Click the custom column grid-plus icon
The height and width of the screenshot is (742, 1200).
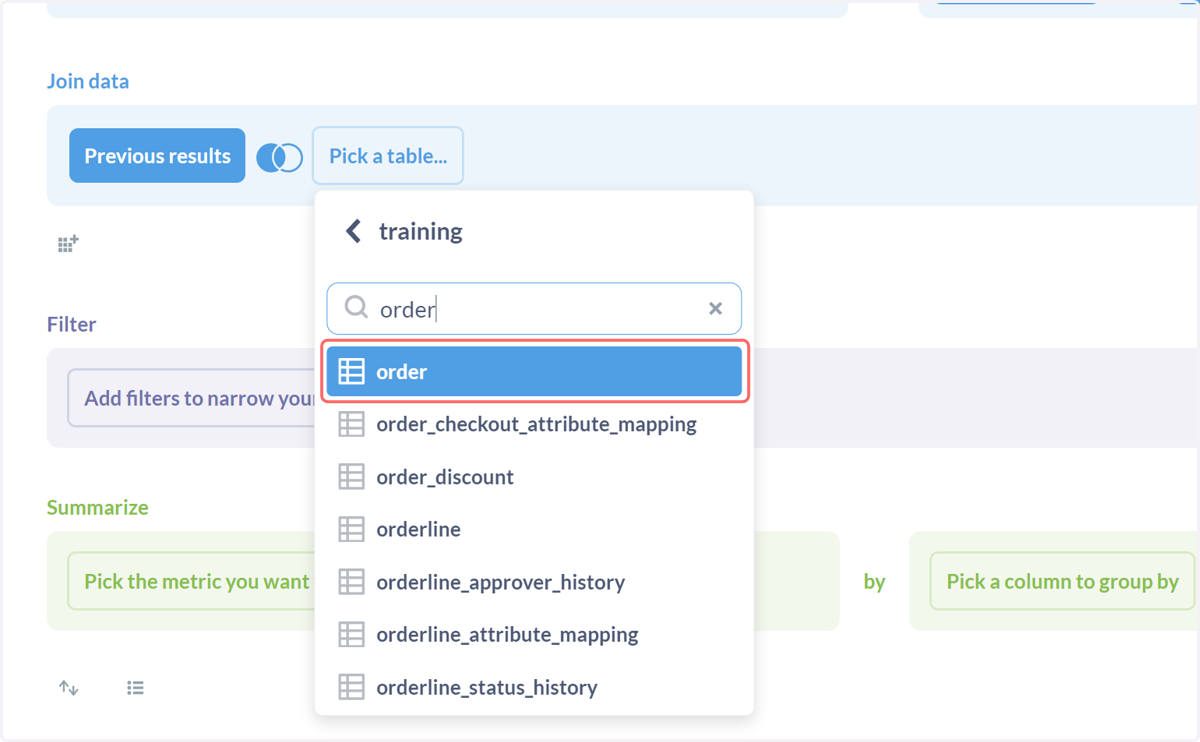[x=68, y=244]
